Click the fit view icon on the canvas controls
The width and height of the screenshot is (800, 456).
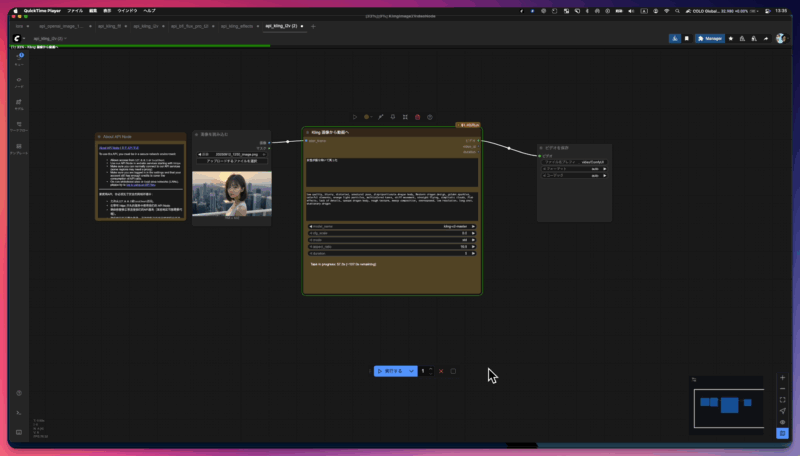783,399
